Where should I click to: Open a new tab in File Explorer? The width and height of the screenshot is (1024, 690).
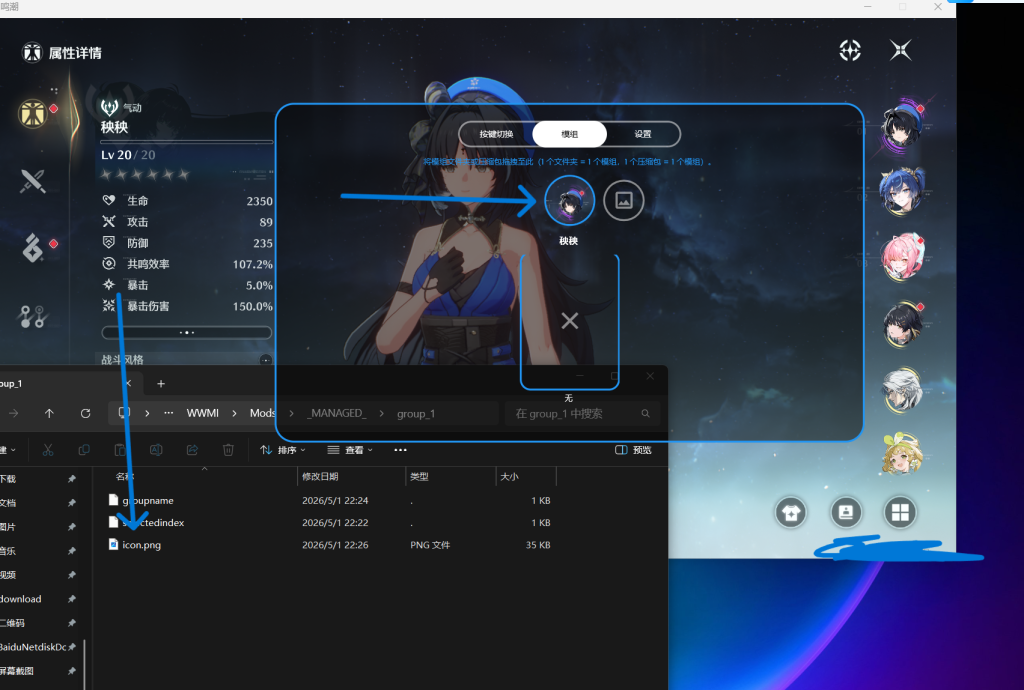point(161,384)
